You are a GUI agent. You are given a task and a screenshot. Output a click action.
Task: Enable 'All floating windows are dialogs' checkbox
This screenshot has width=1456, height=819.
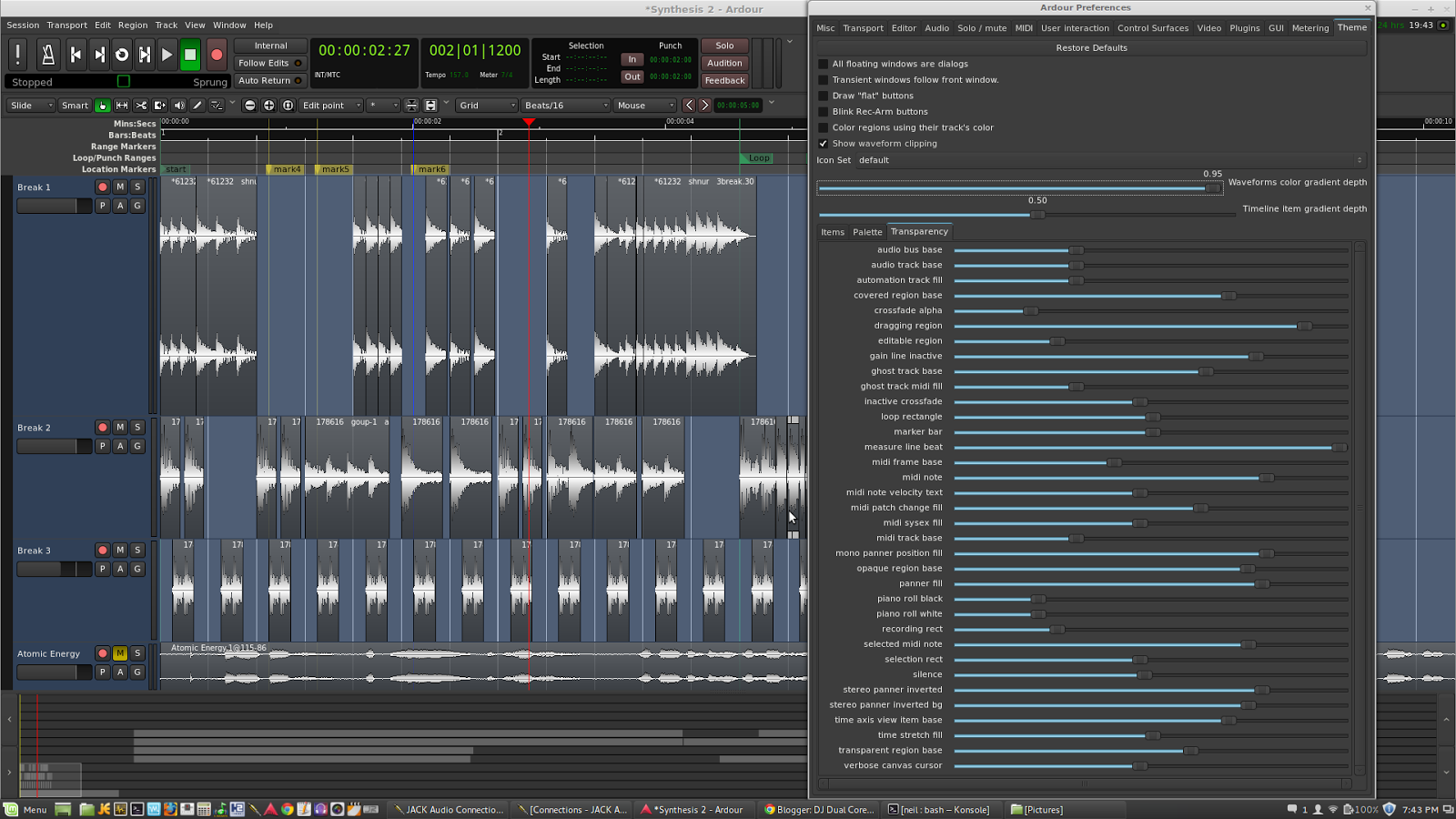[x=824, y=64]
